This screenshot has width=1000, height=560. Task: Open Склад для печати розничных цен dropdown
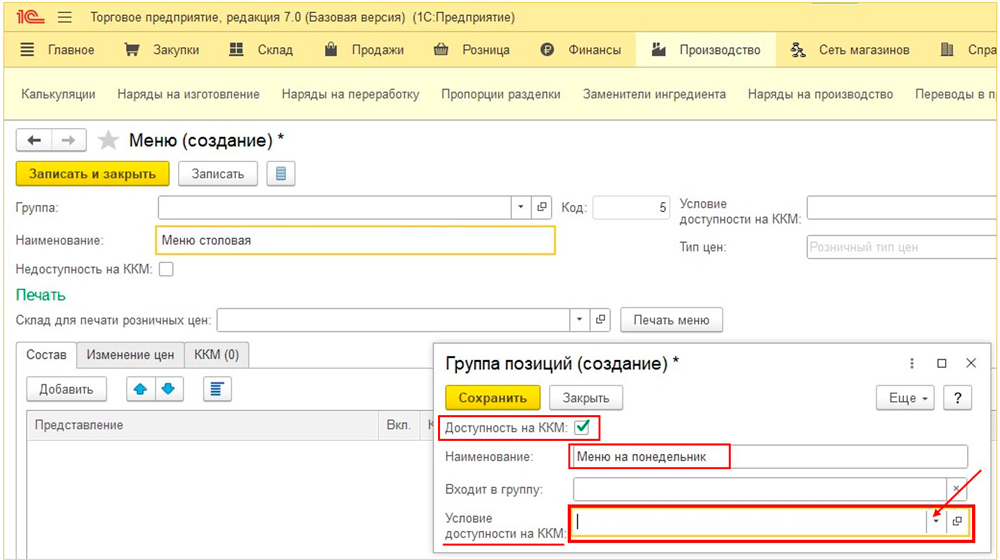(x=580, y=320)
